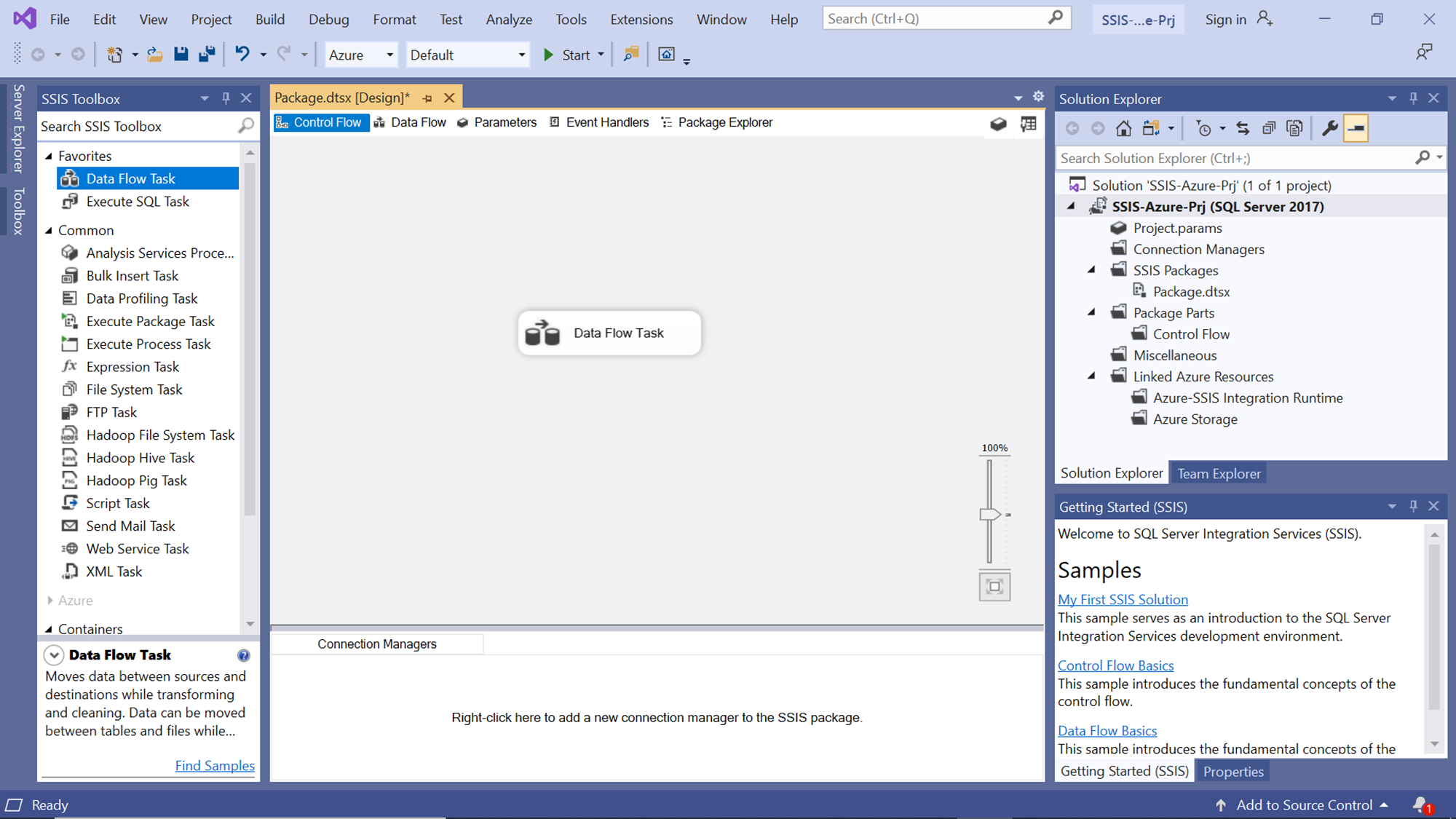Expand the Azure section in SSIS Toolbox

pos(50,601)
